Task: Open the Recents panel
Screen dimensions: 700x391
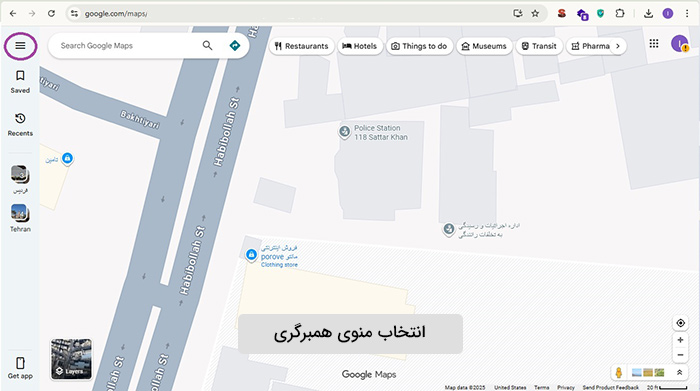Action: pyautogui.click(x=20, y=125)
